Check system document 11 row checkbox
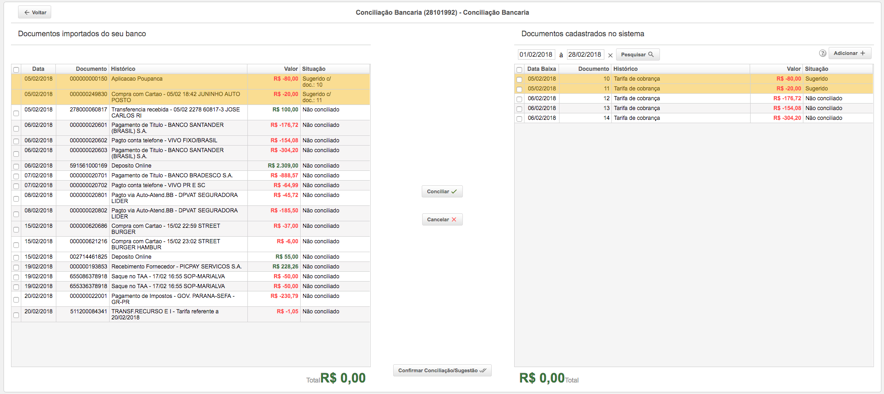Image resolution: width=884 pixels, height=394 pixels. [519, 89]
